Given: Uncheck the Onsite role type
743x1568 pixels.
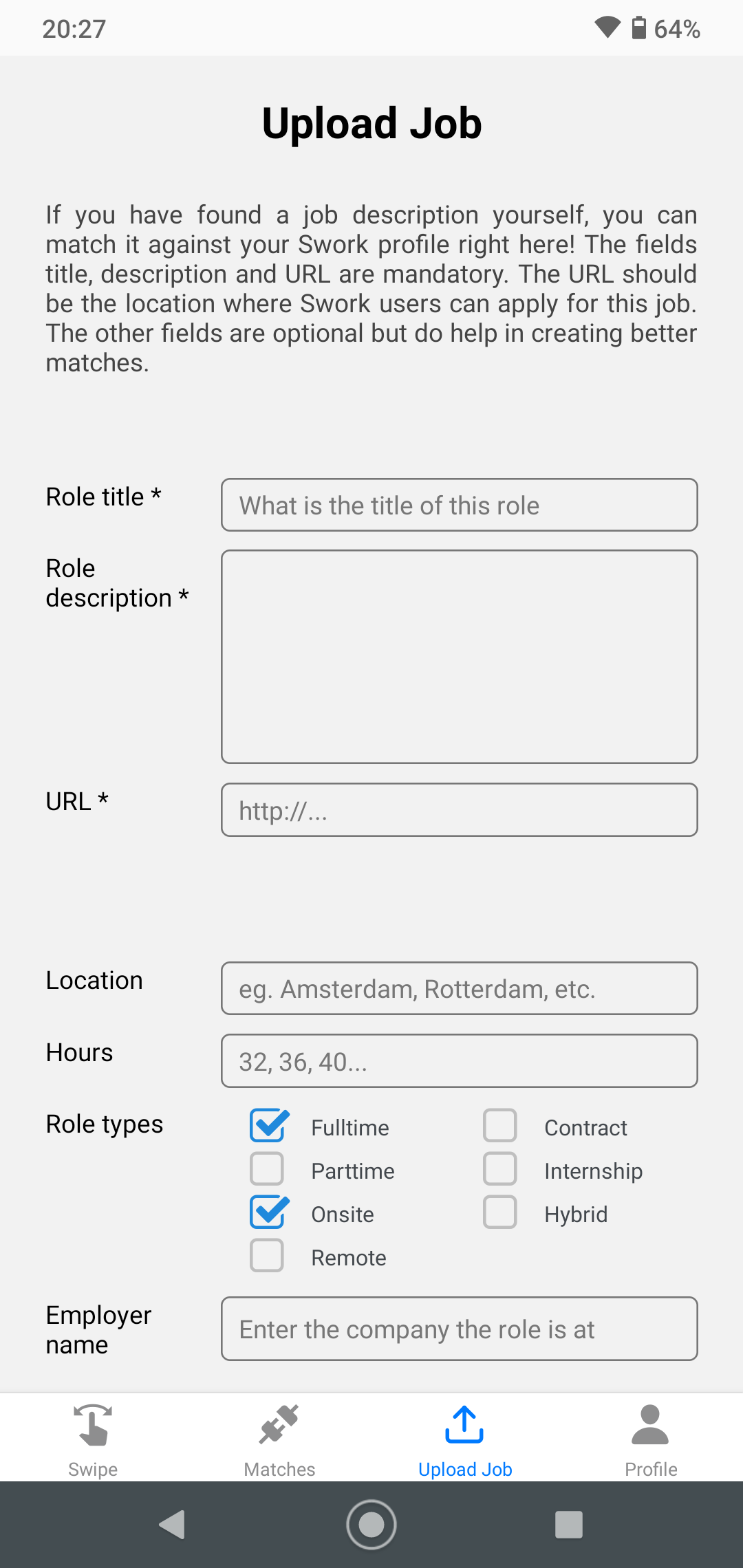Looking at the screenshot, I should click(268, 1212).
